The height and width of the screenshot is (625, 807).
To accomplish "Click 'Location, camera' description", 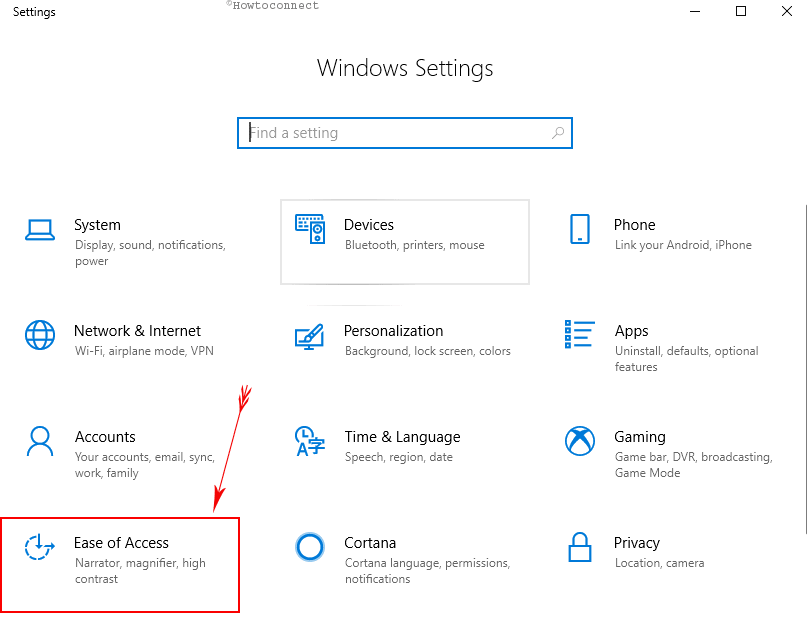I will [x=659, y=563].
